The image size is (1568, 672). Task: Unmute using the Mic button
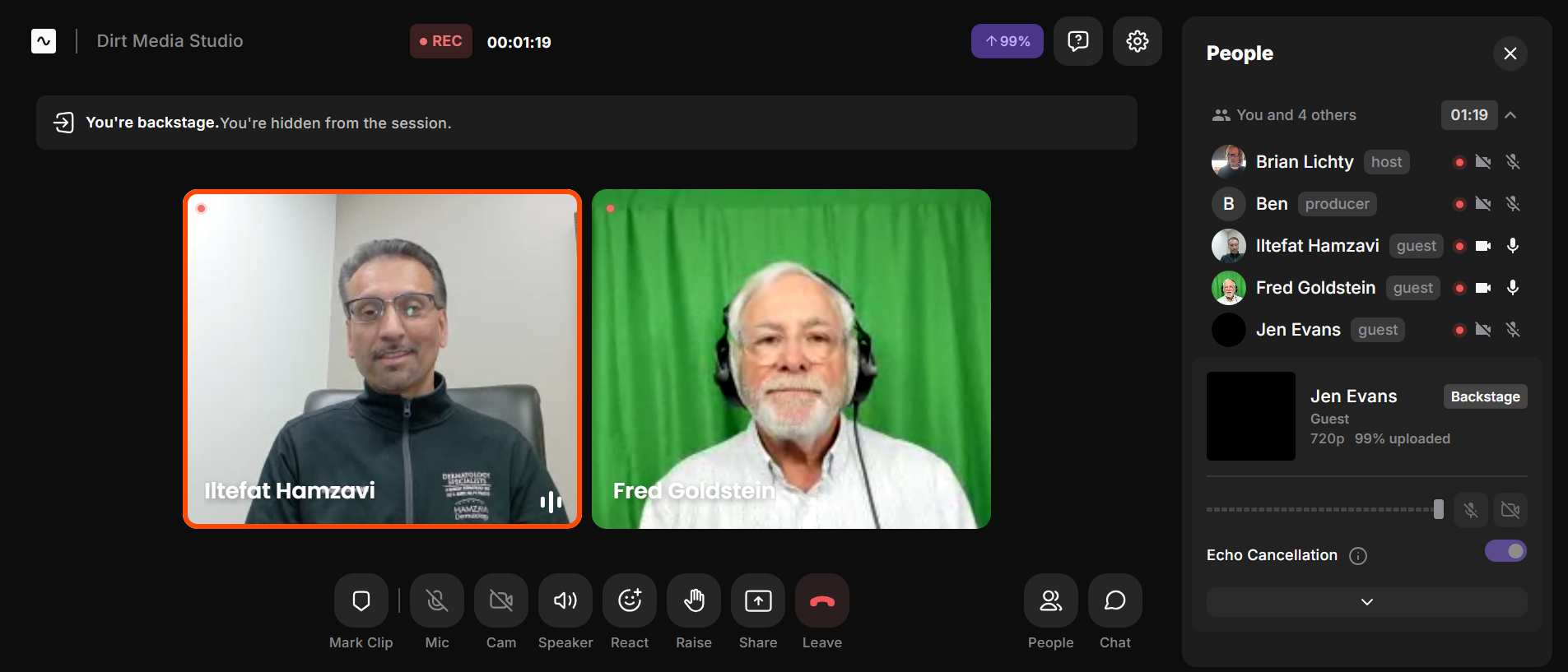click(437, 600)
